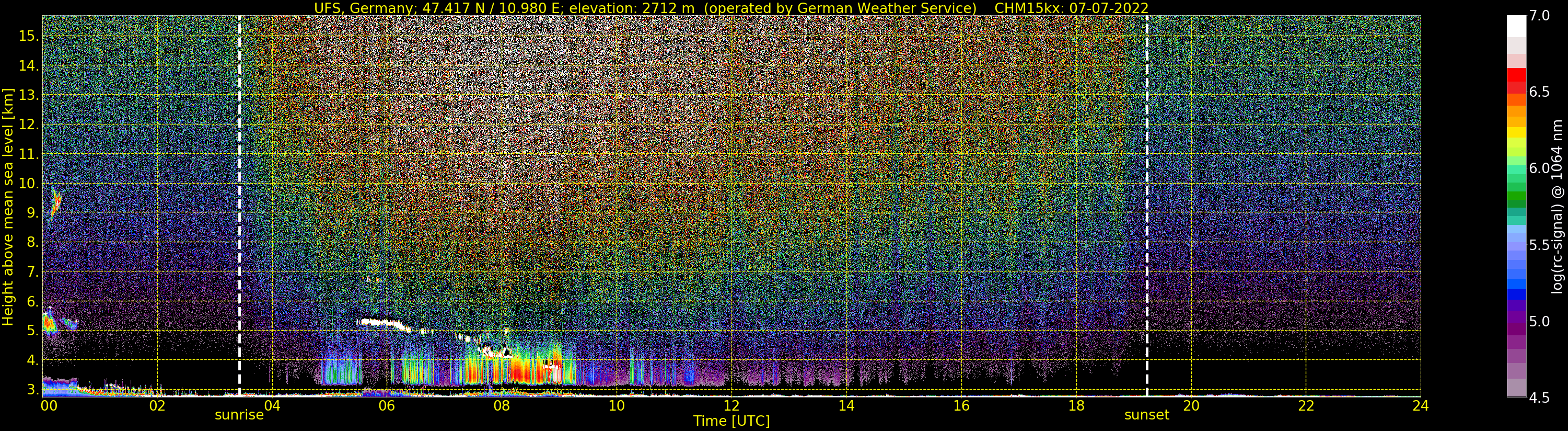
Task: Click the intense red backscatter region near 08 UTC
Action: [x=524, y=369]
